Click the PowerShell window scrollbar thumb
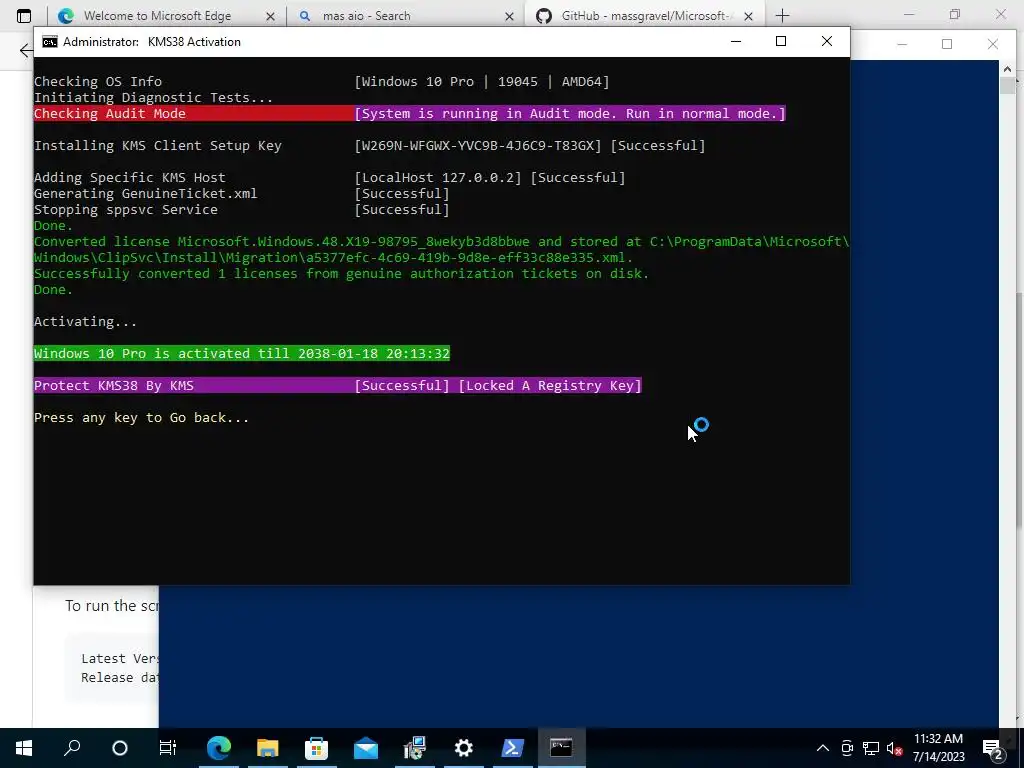The width and height of the screenshot is (1024, 768). click(1007, 86)
